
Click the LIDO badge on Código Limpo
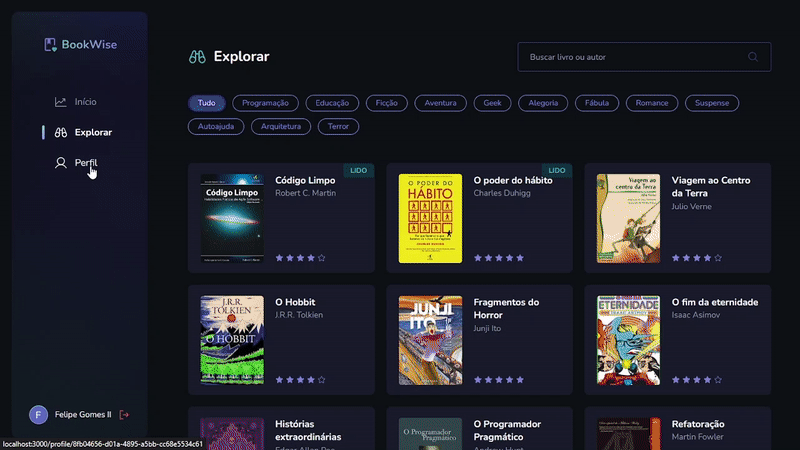pyautogui.click(x=359, y=170)
